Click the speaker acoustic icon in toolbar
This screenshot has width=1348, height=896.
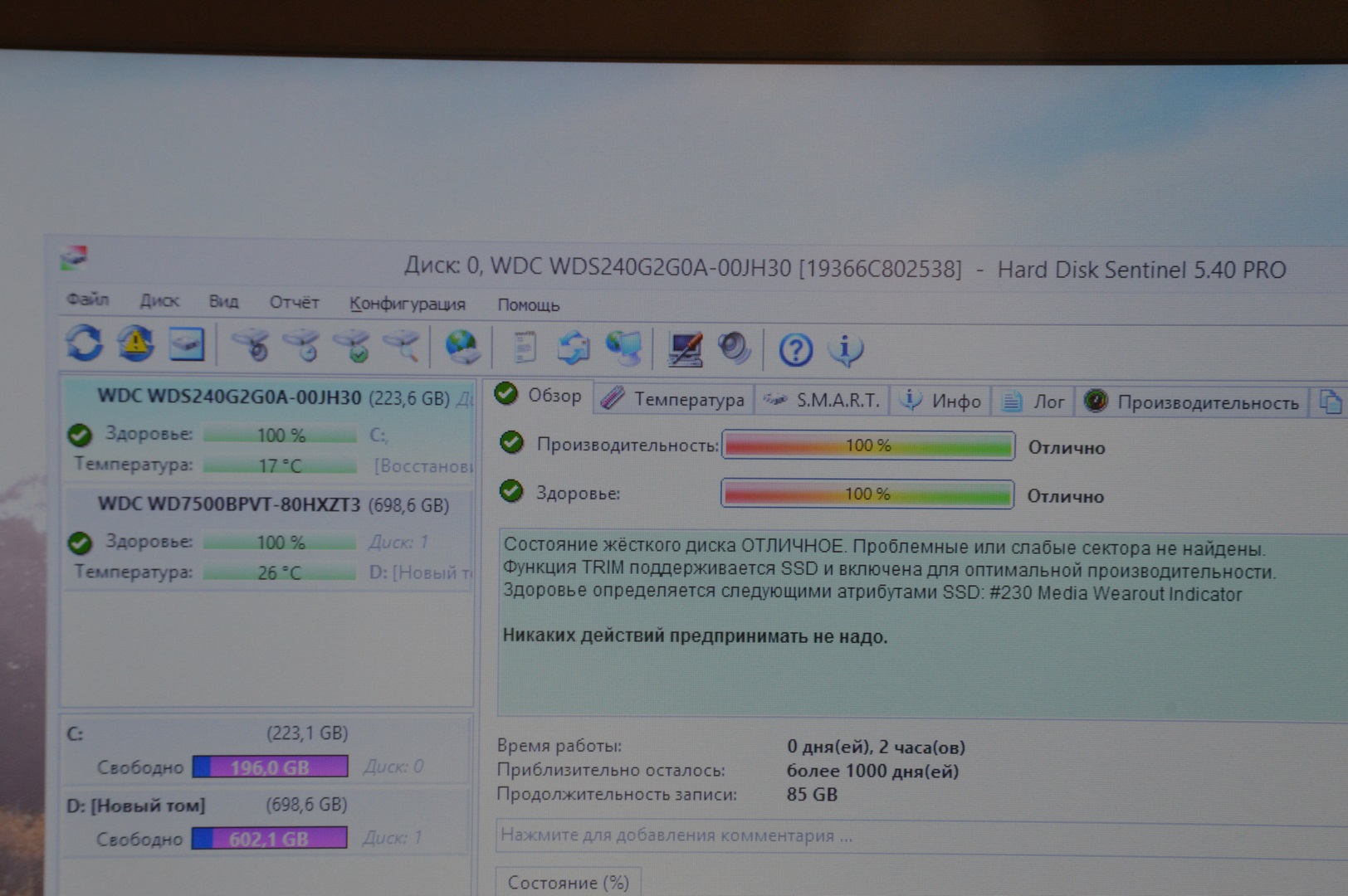point(734,348)
